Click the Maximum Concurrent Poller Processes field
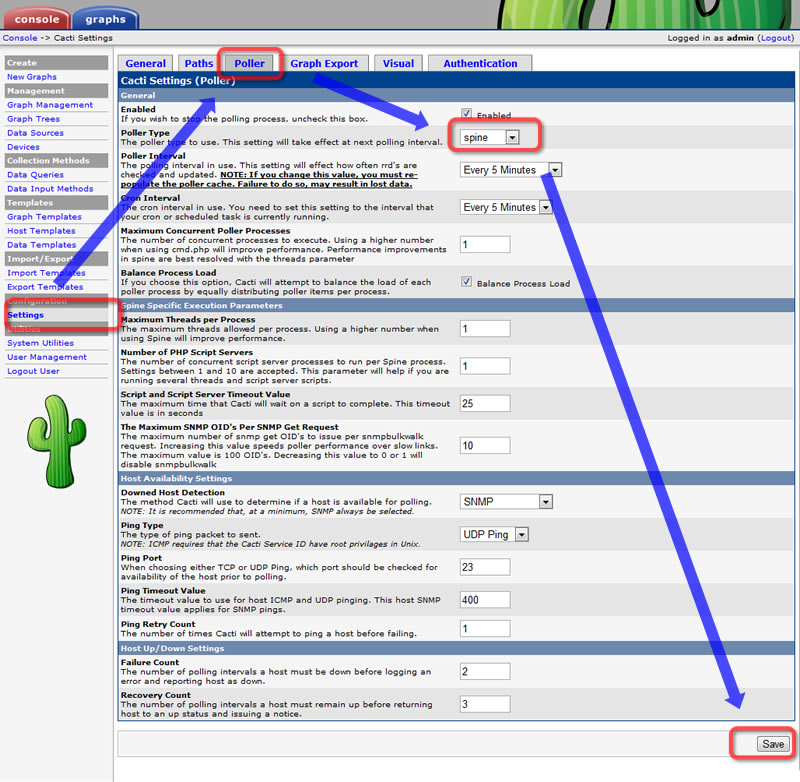This screenshot has height=782, width=800. tap(485, 244)
